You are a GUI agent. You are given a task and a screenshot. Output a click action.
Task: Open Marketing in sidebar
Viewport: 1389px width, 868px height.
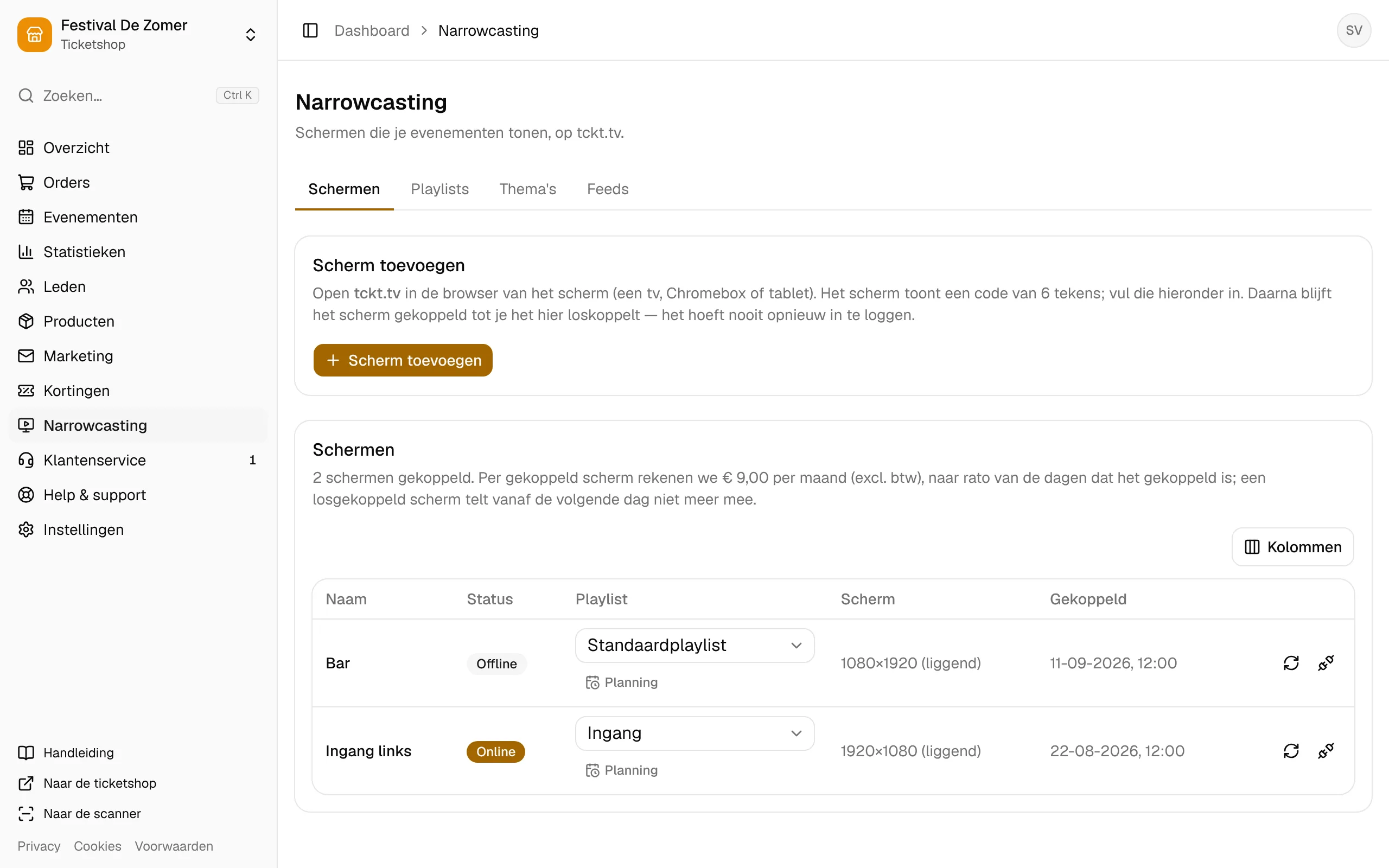click(x=138, y=356)
